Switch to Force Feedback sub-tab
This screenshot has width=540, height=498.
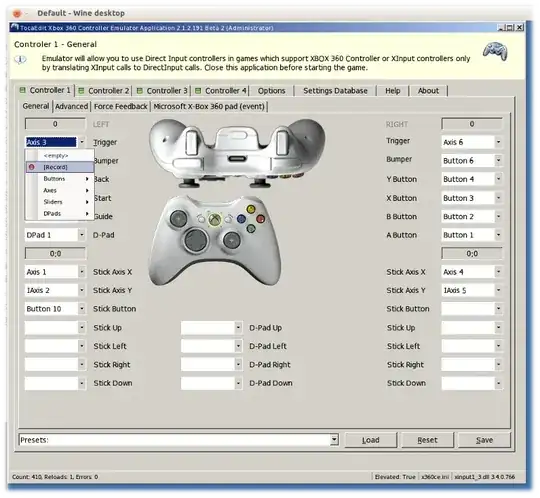(121, 106)
